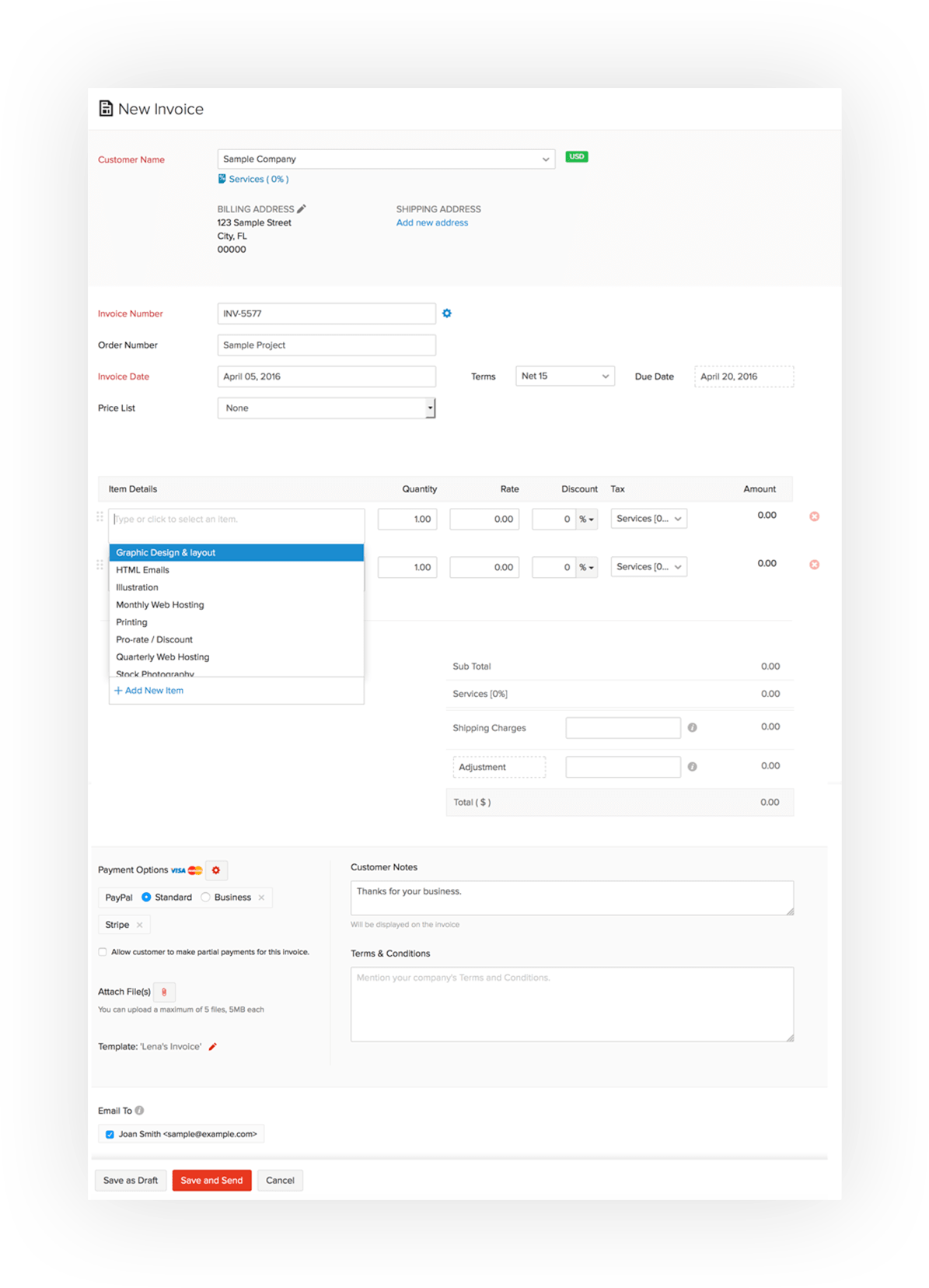
Task: Select PayPal Business radio option
Action: tap(205, 898)
